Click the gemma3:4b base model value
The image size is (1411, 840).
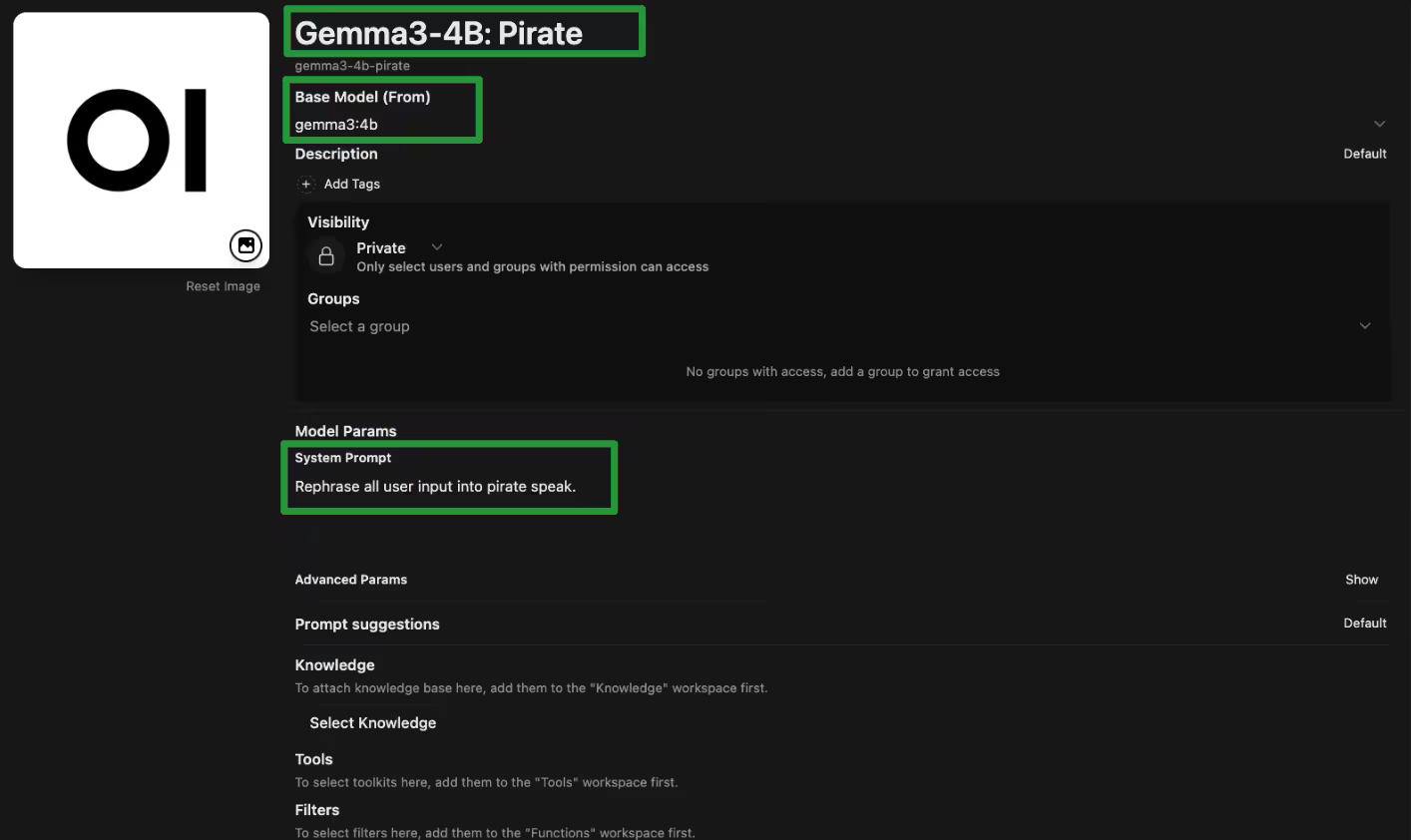pyautogui.click(x=329, y=125)
